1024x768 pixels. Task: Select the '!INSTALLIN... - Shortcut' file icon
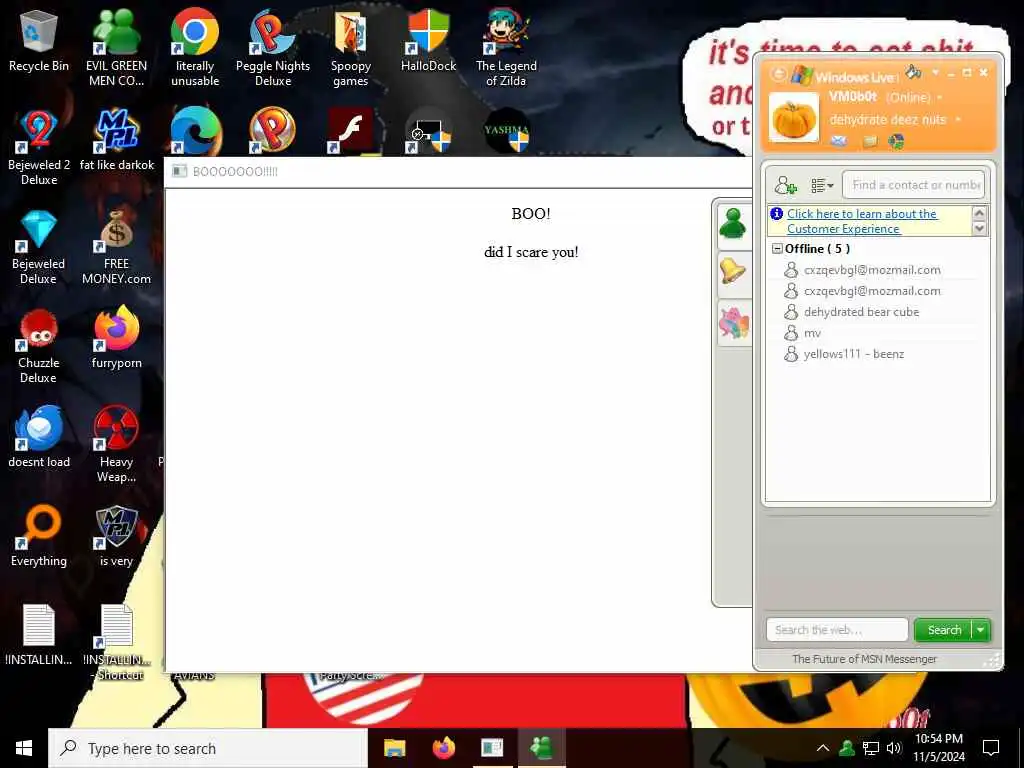tap(116, 643)
